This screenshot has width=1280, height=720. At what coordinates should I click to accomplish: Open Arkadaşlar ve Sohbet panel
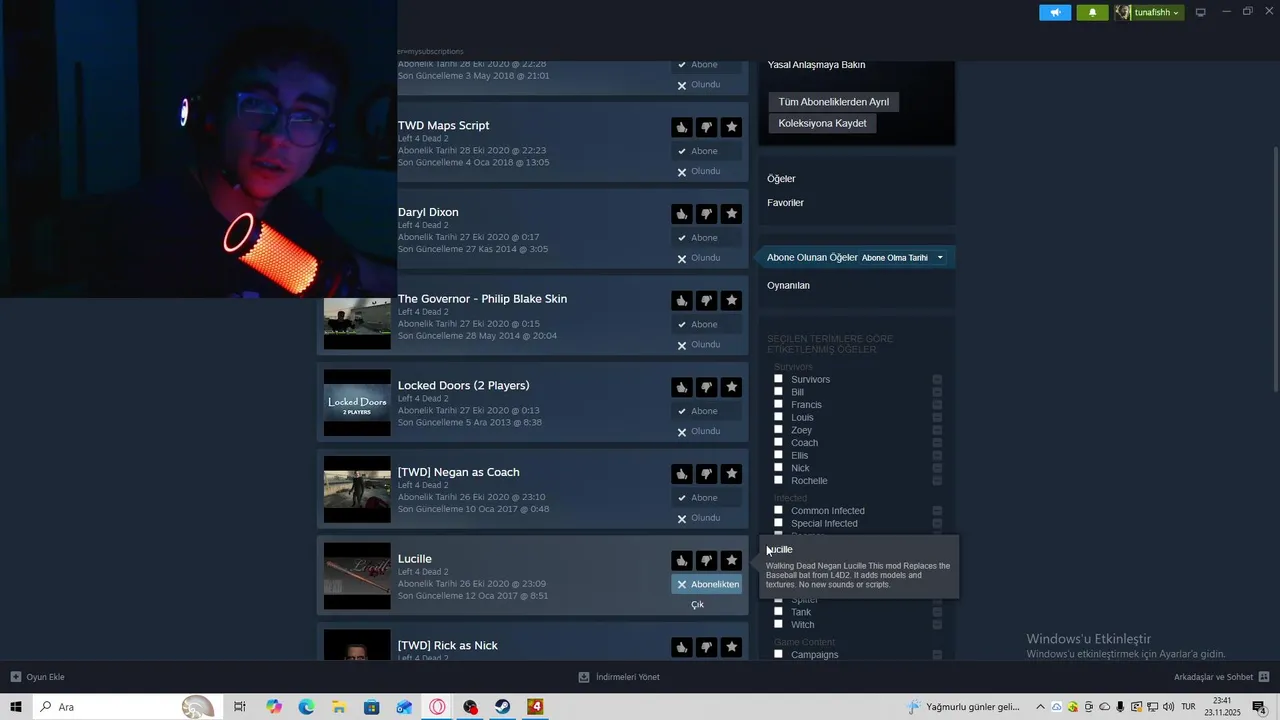point(1221,677)
